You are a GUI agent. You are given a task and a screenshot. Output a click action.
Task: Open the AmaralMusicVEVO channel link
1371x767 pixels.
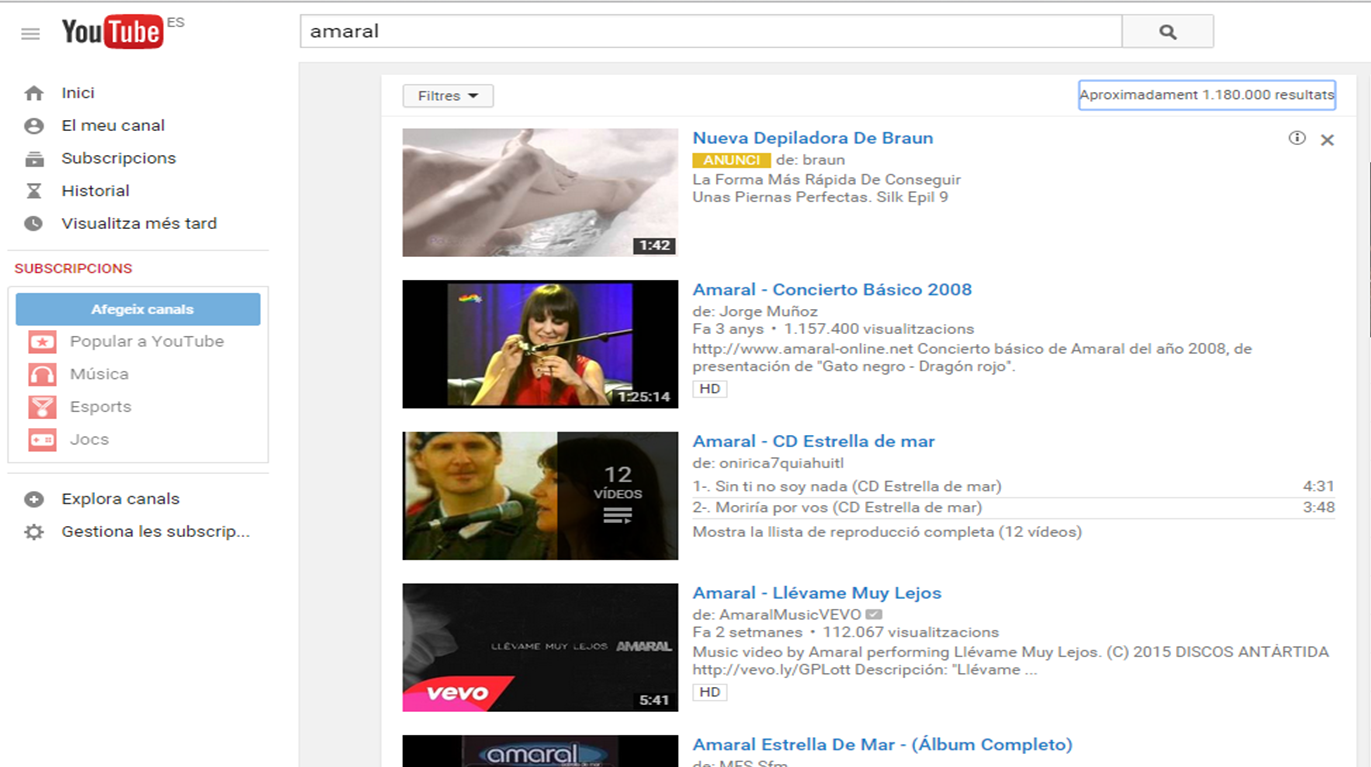[x=791, y=614]
